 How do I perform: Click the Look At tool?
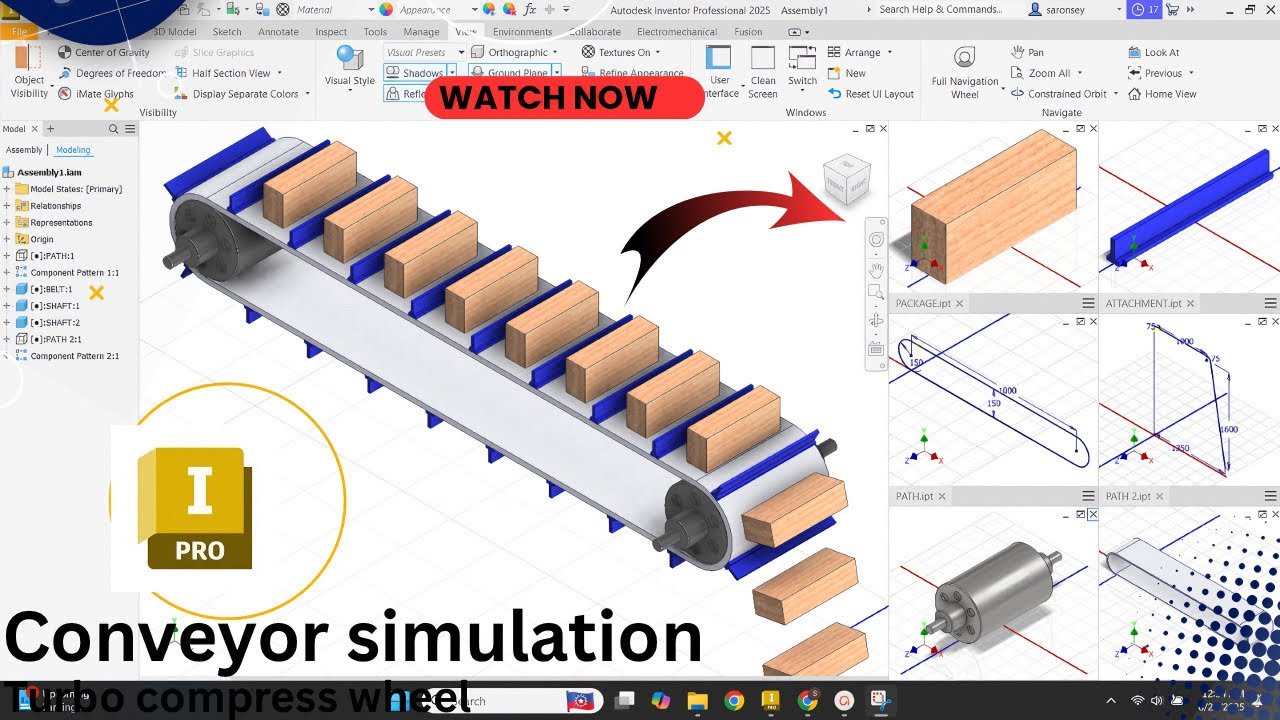(x=1154, y=52)
